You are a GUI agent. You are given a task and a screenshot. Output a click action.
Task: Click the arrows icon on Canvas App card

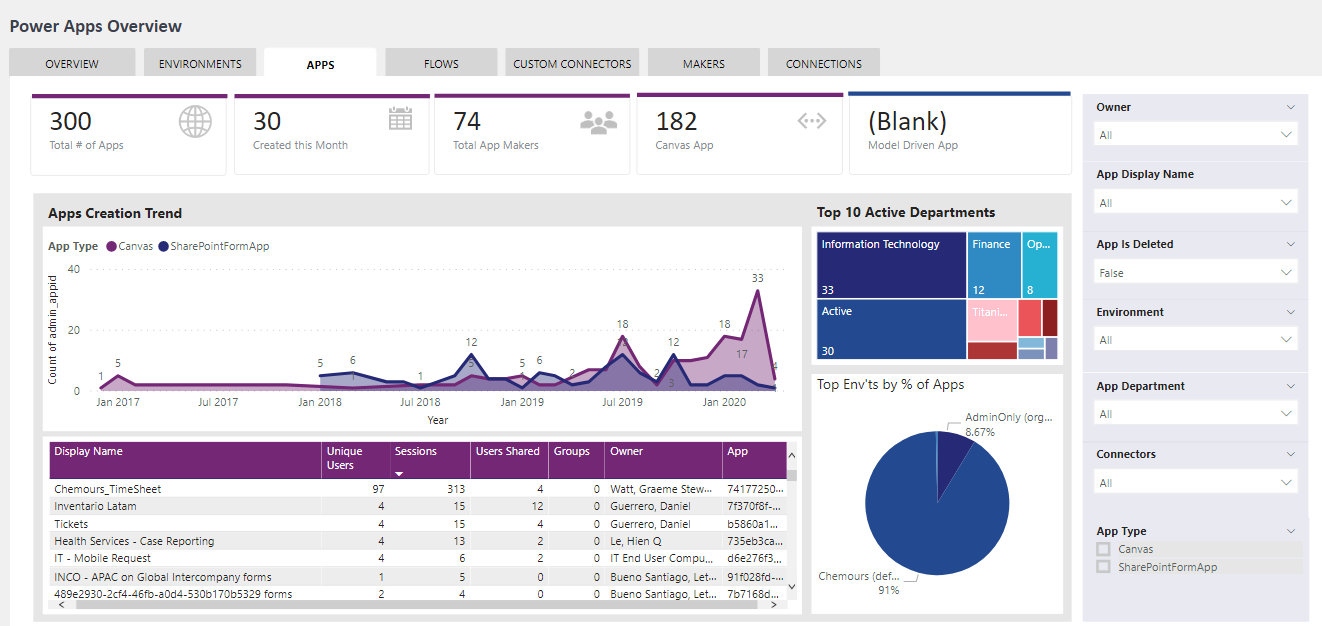pyautogui.click(x=811, y=121)
